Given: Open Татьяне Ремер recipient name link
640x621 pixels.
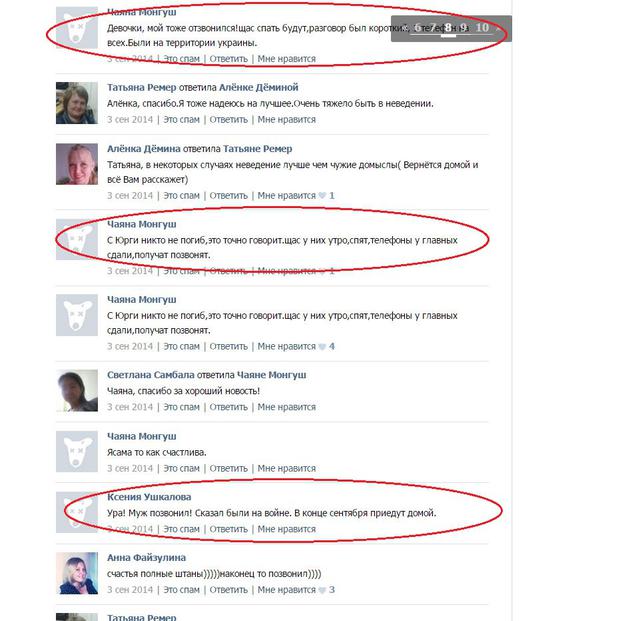Looking at the screenshot, I should coord(258,149).
